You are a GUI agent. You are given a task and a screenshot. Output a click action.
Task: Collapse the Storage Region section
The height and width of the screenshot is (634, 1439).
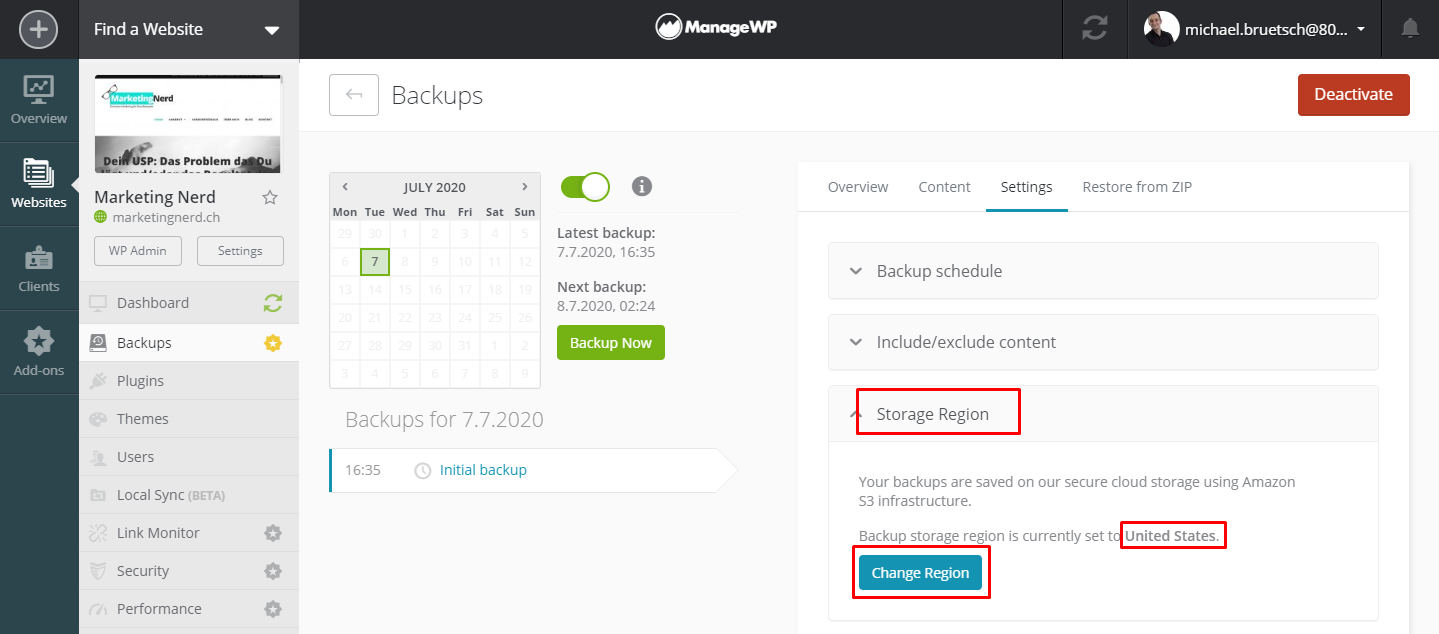point(1103,414)
